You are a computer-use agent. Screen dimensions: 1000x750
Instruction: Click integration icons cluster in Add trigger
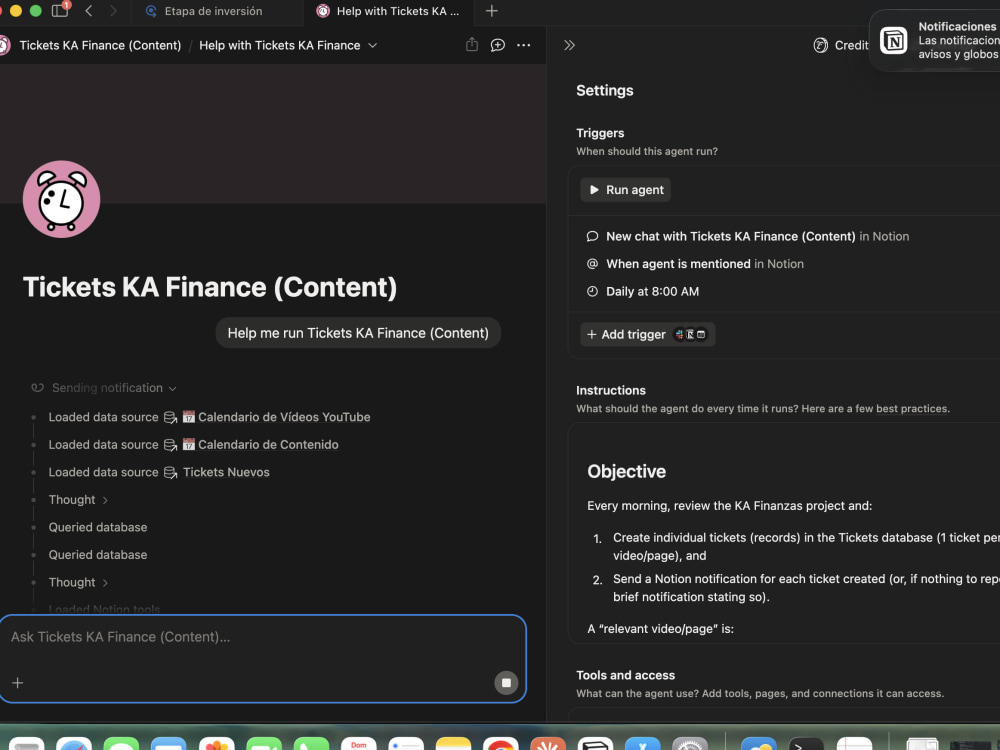click(691, 334)
